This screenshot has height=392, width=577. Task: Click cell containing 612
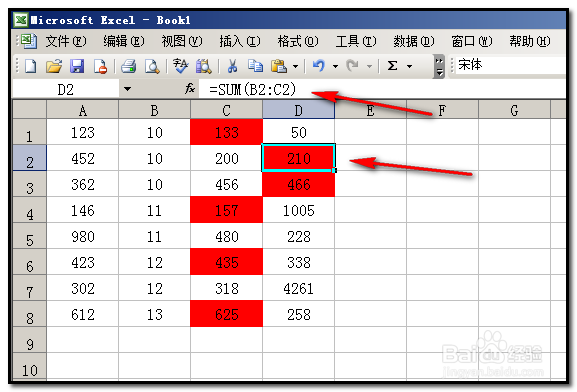click(x=82, y=314)
